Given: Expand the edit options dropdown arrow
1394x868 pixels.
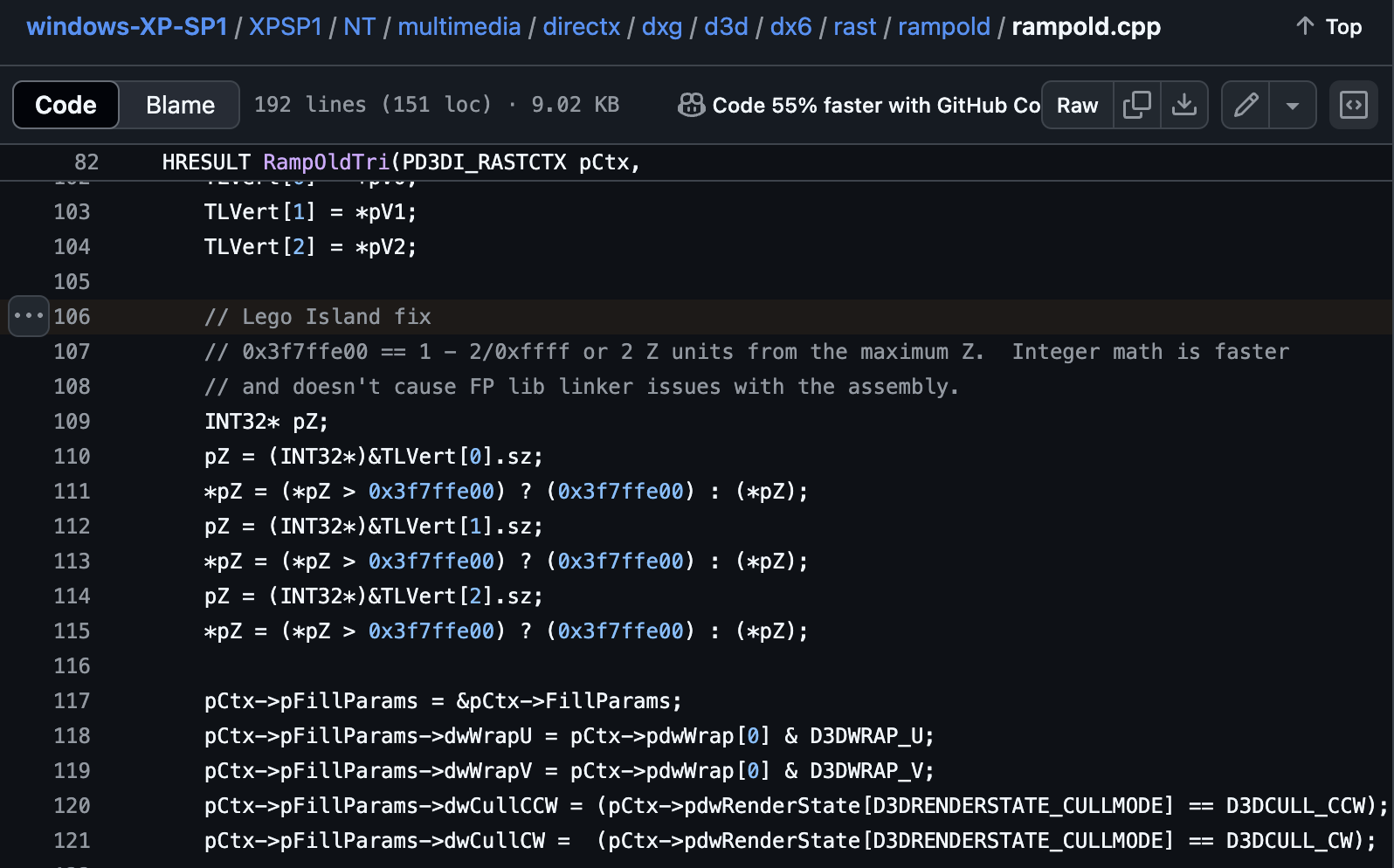Looking at the screenshot, I should click(x=1293, y=106).
